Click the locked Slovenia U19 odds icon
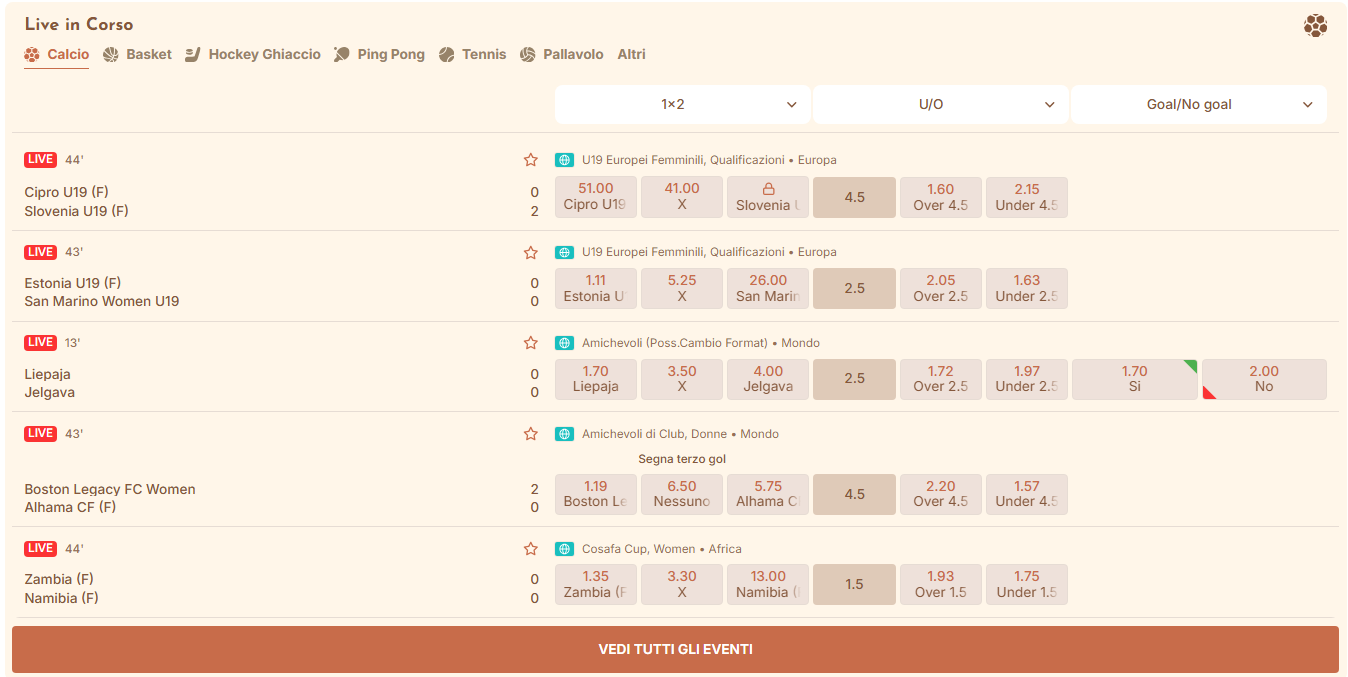1348x677 pixels. tap(768, 189)
